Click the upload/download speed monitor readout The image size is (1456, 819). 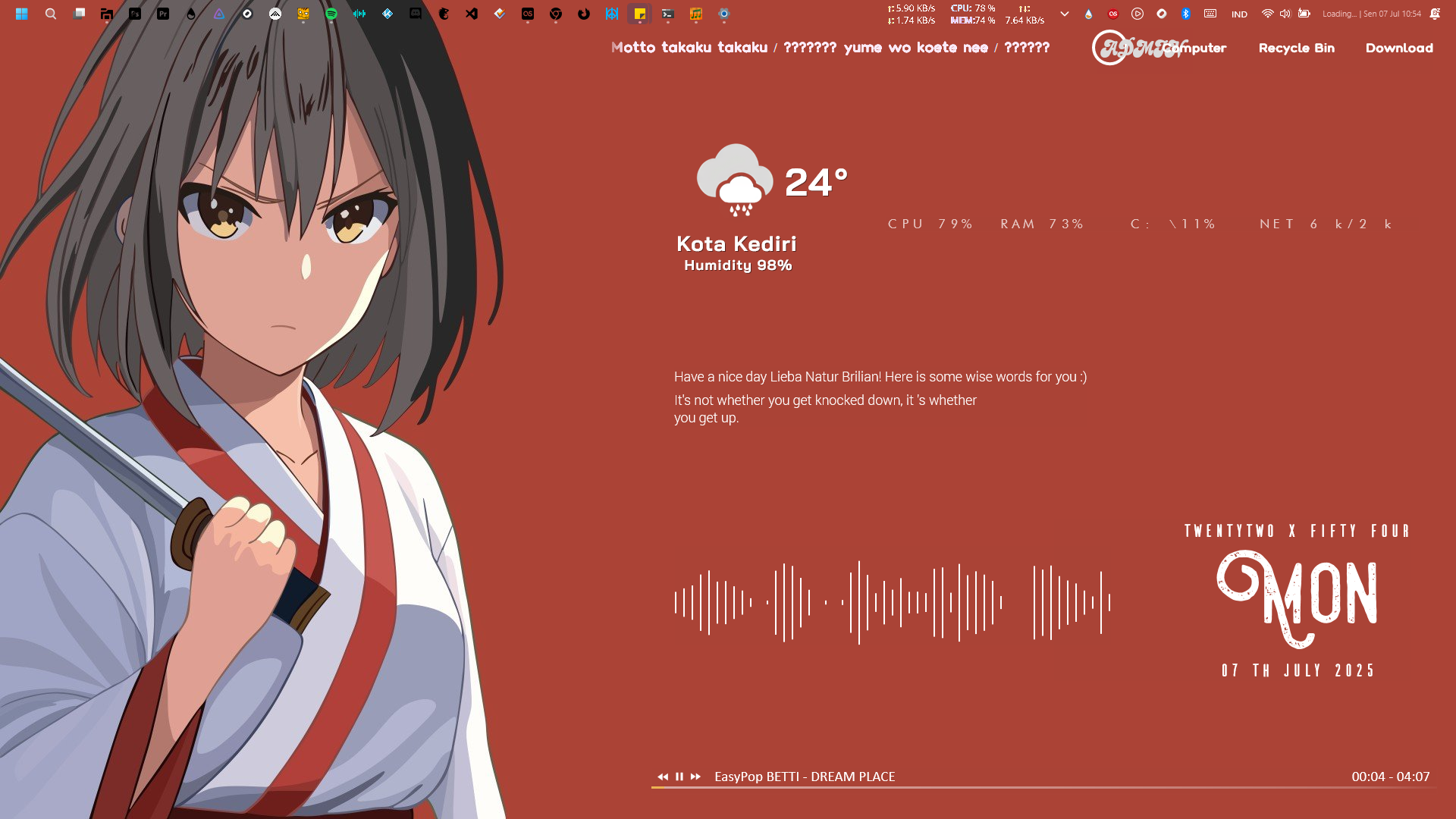coord(912,14)
